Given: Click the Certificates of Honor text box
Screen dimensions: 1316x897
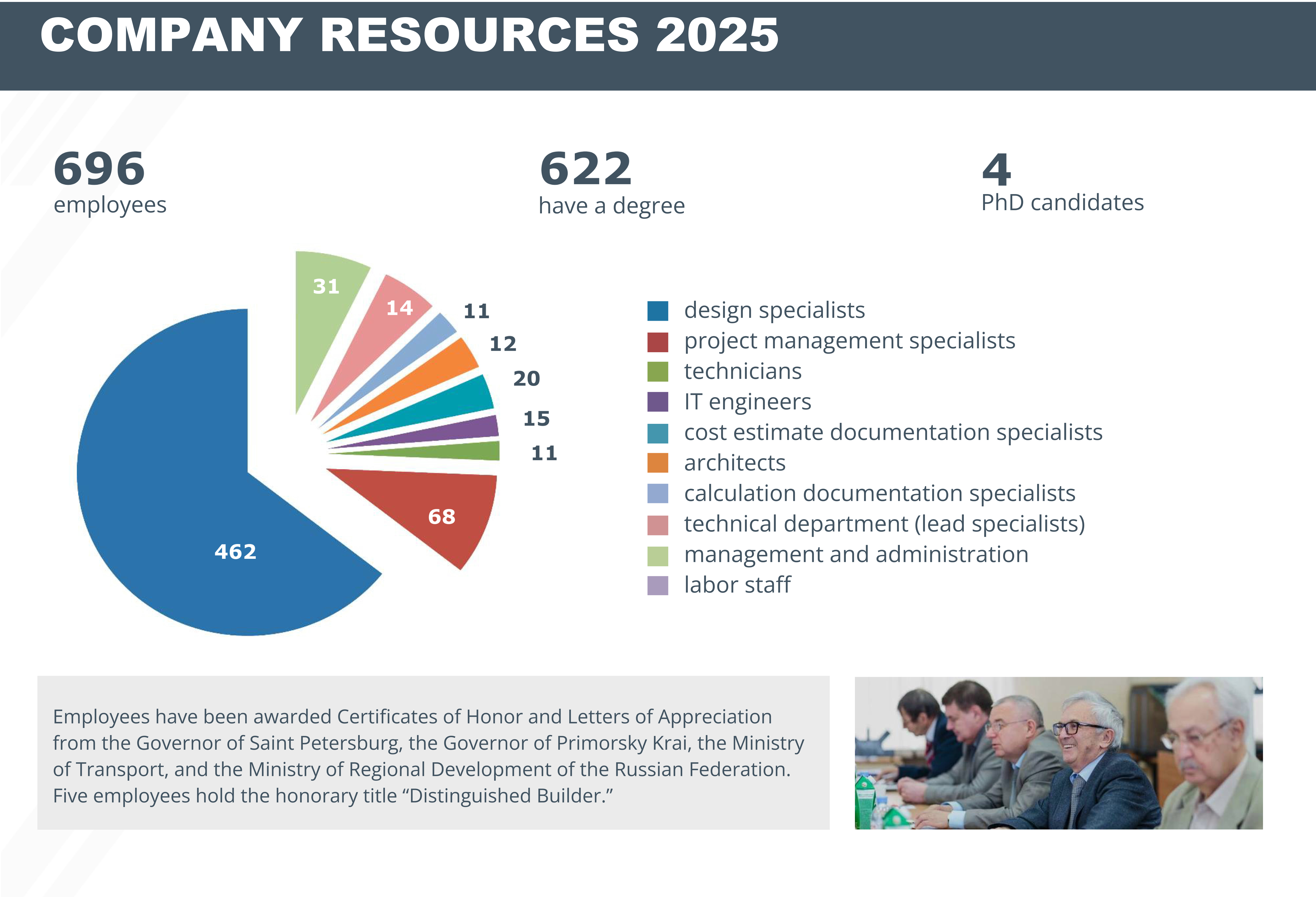Looking at the screenshot, I should click(433, 753).
